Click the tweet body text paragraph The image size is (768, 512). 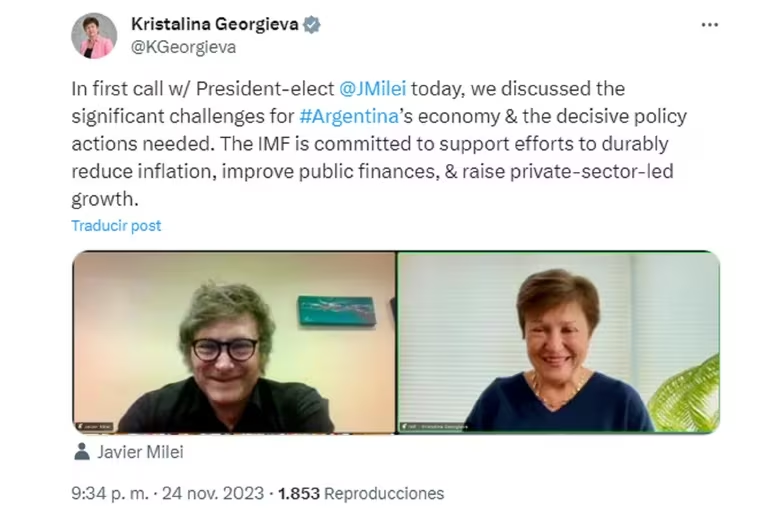[x=378, y=143]
